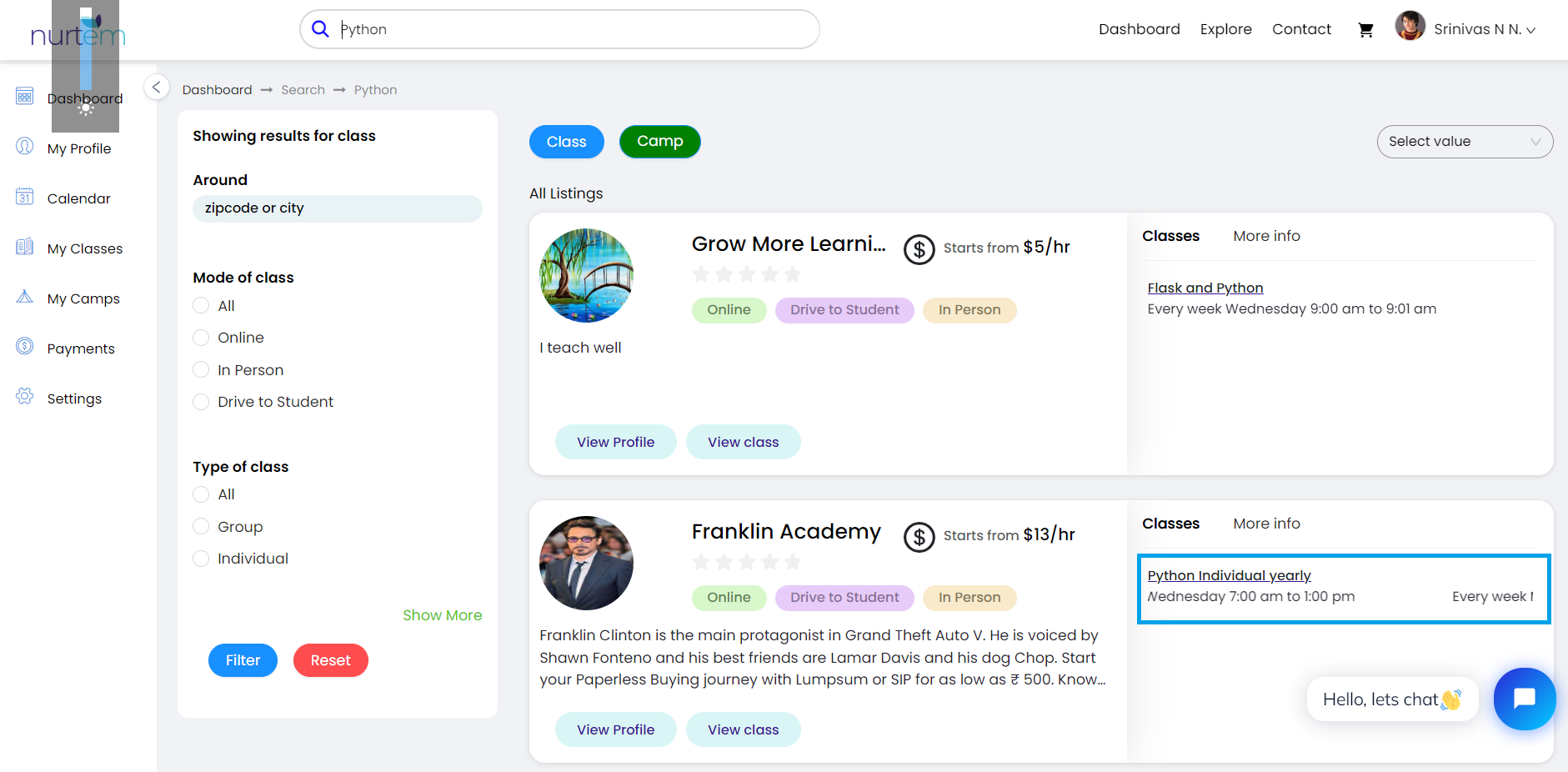Open the Flask and Python class link
Viewport: 1568px width, 772px height.
click(x=1205, y=288)
